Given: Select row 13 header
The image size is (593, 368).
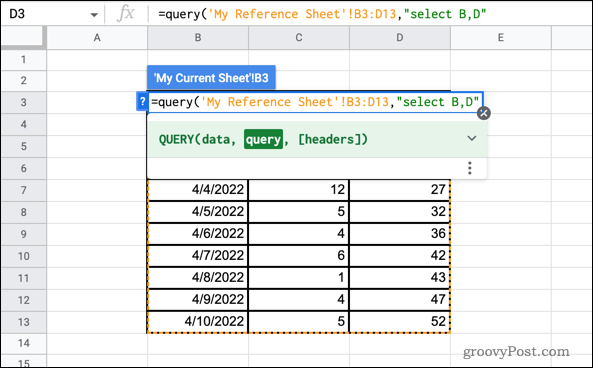Looking at the screenshot, I should point(23,322).
